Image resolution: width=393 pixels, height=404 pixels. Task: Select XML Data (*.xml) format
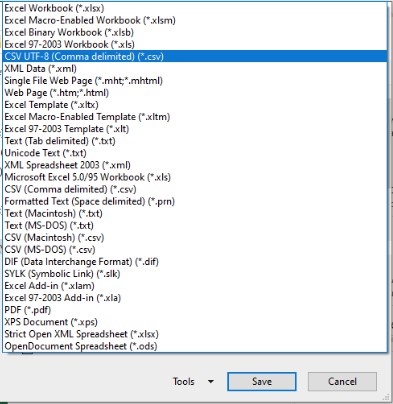(195, 68)
